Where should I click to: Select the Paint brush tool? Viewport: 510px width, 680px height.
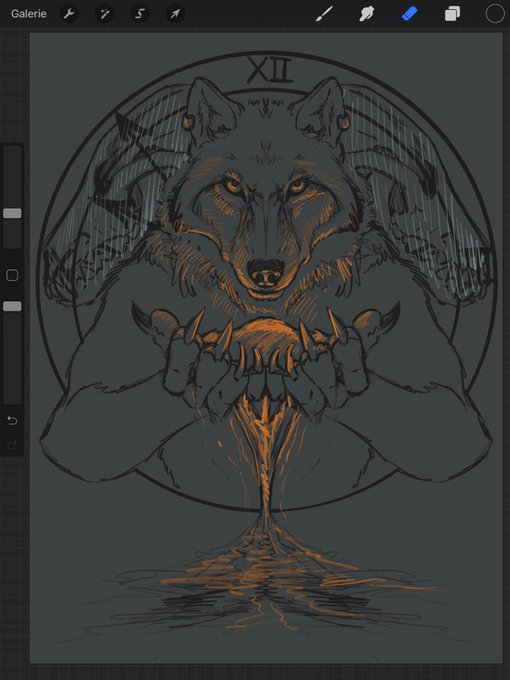point(324,14)
